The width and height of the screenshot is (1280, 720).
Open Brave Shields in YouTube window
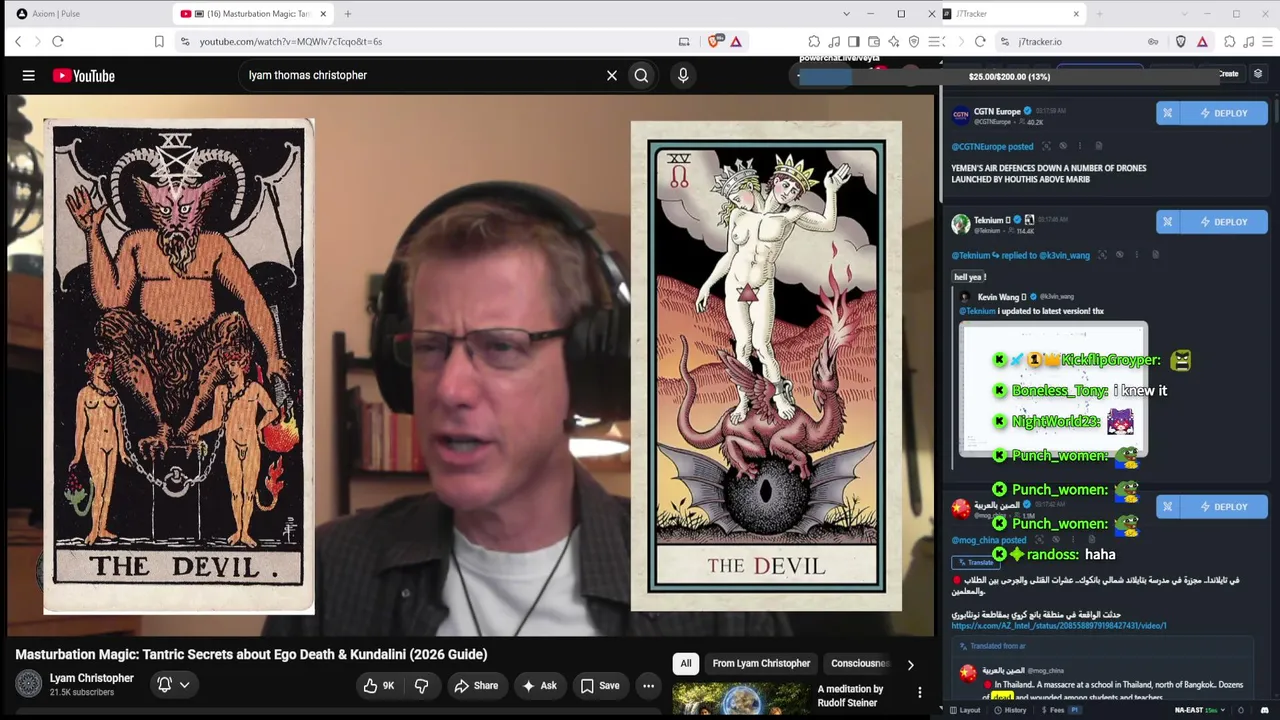714,41
